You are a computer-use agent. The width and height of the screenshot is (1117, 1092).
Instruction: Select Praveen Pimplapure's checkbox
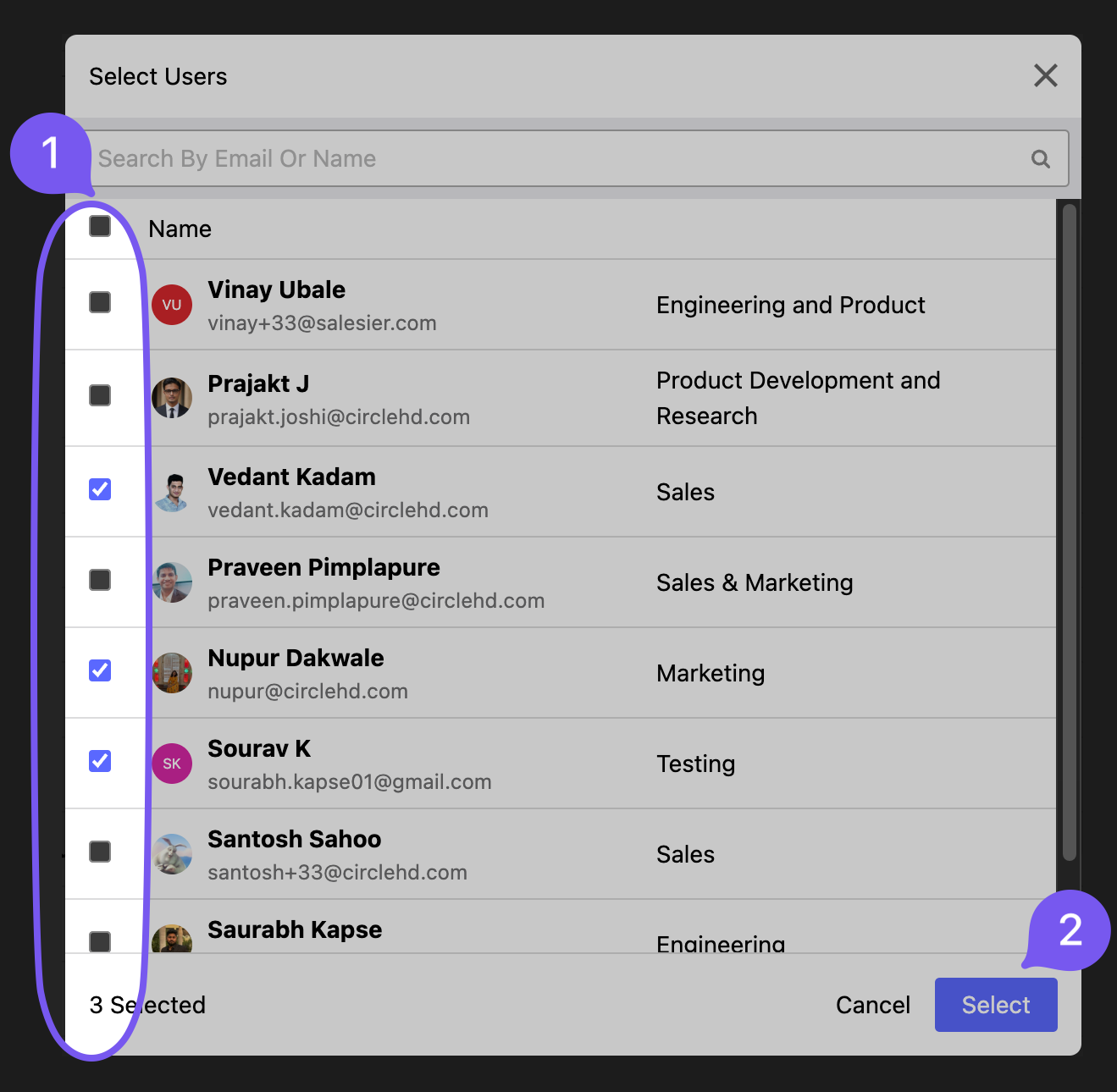pyautogui.click(x=100, y=580)
